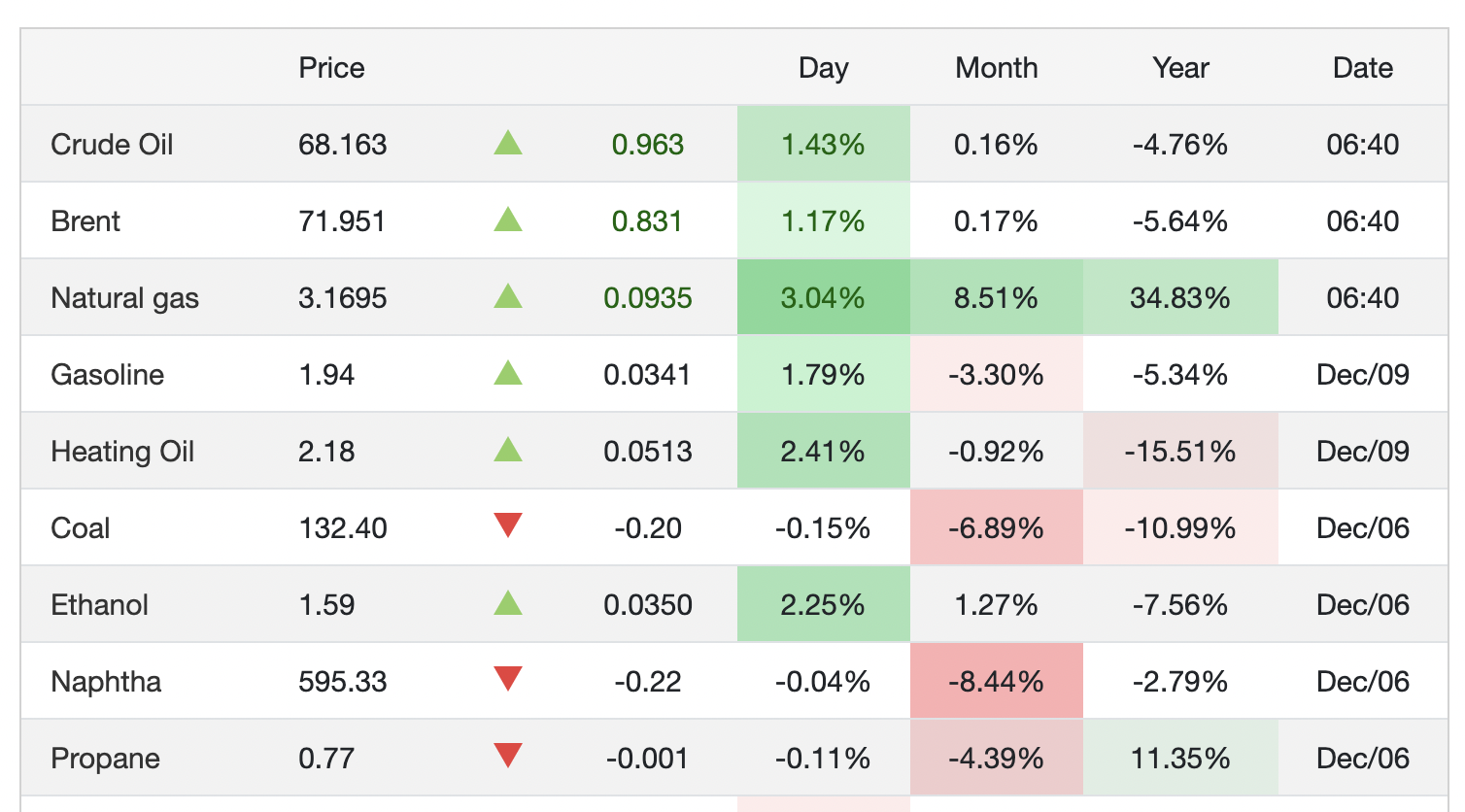
Task: Select Natural gas price 3.1695
Action: click(x=342, y=298)
